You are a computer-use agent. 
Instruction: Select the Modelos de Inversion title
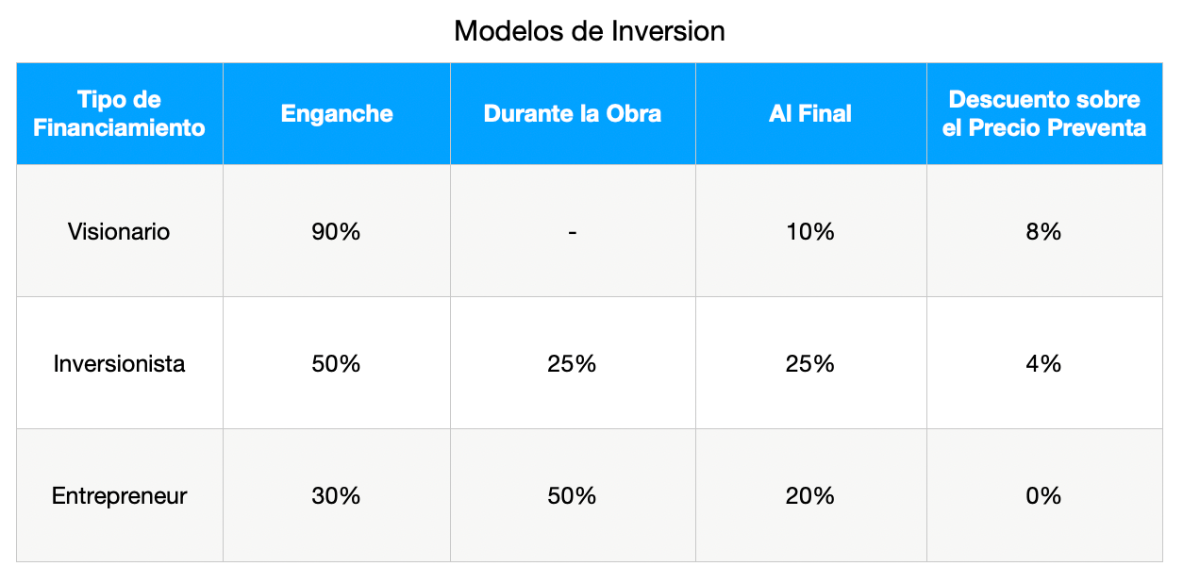(589, 31)
